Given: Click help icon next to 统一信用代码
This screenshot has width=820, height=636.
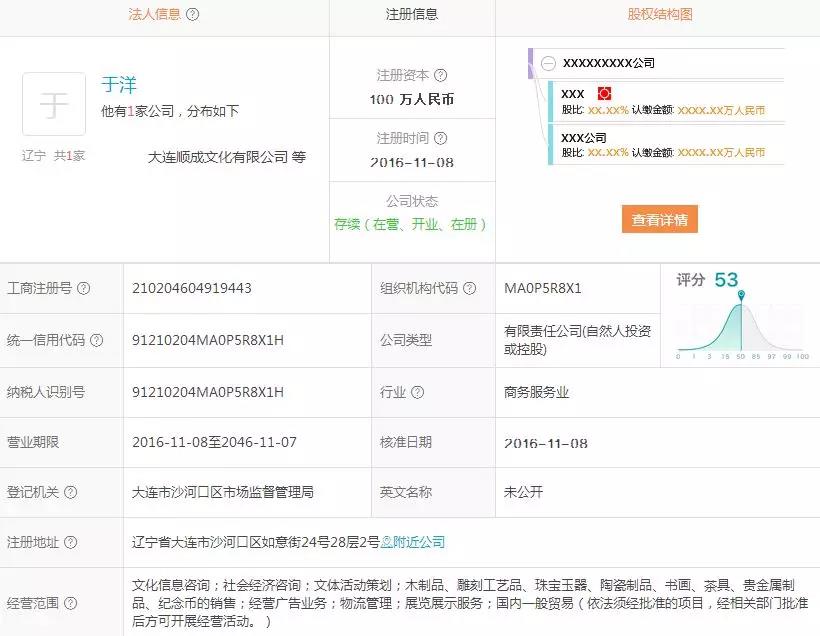Looking at the screenshot, I should point(97,340).
